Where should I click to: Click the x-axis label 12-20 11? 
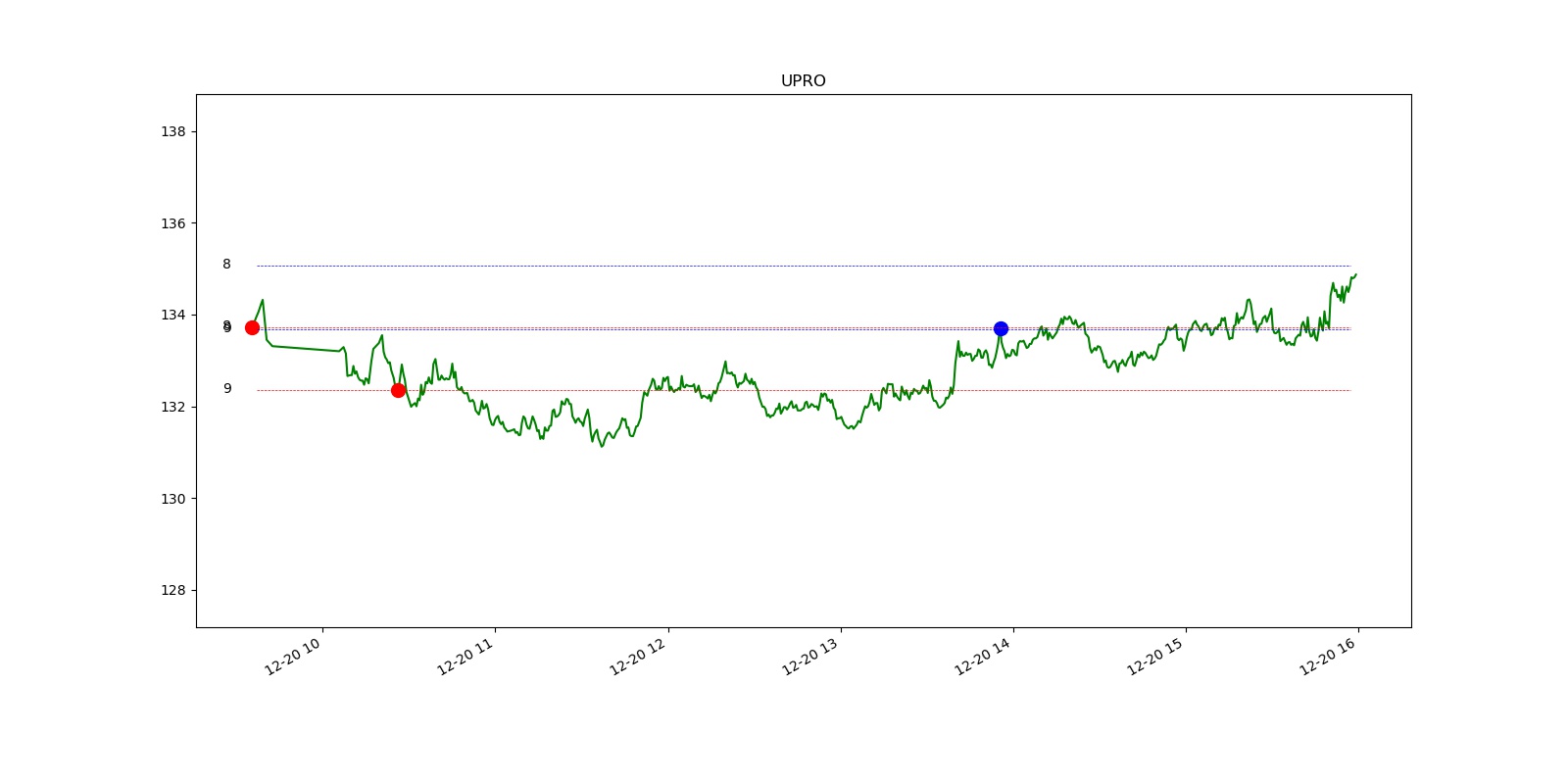click(x=465, y=656)
